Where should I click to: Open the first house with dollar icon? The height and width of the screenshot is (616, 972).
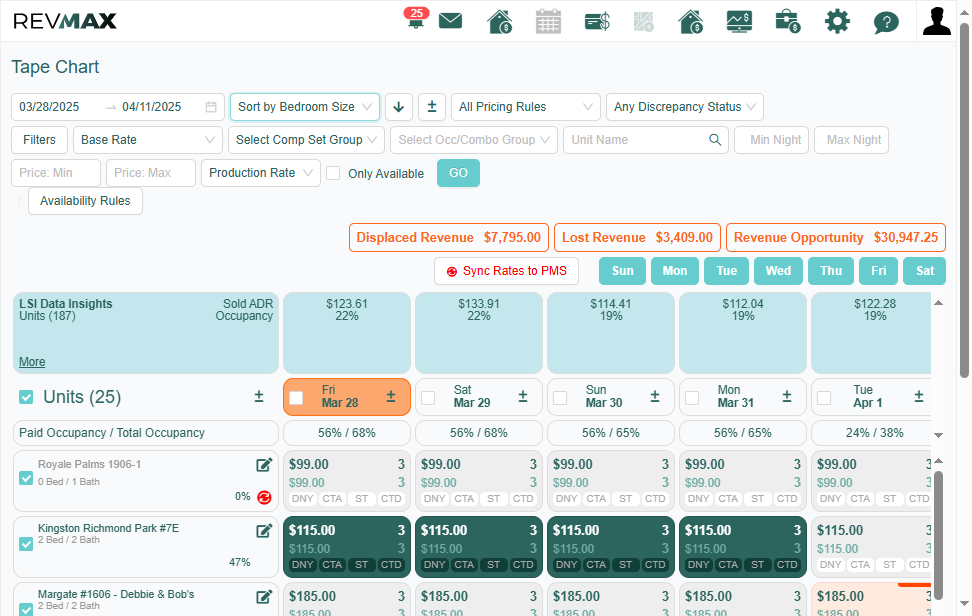(500, 21)
